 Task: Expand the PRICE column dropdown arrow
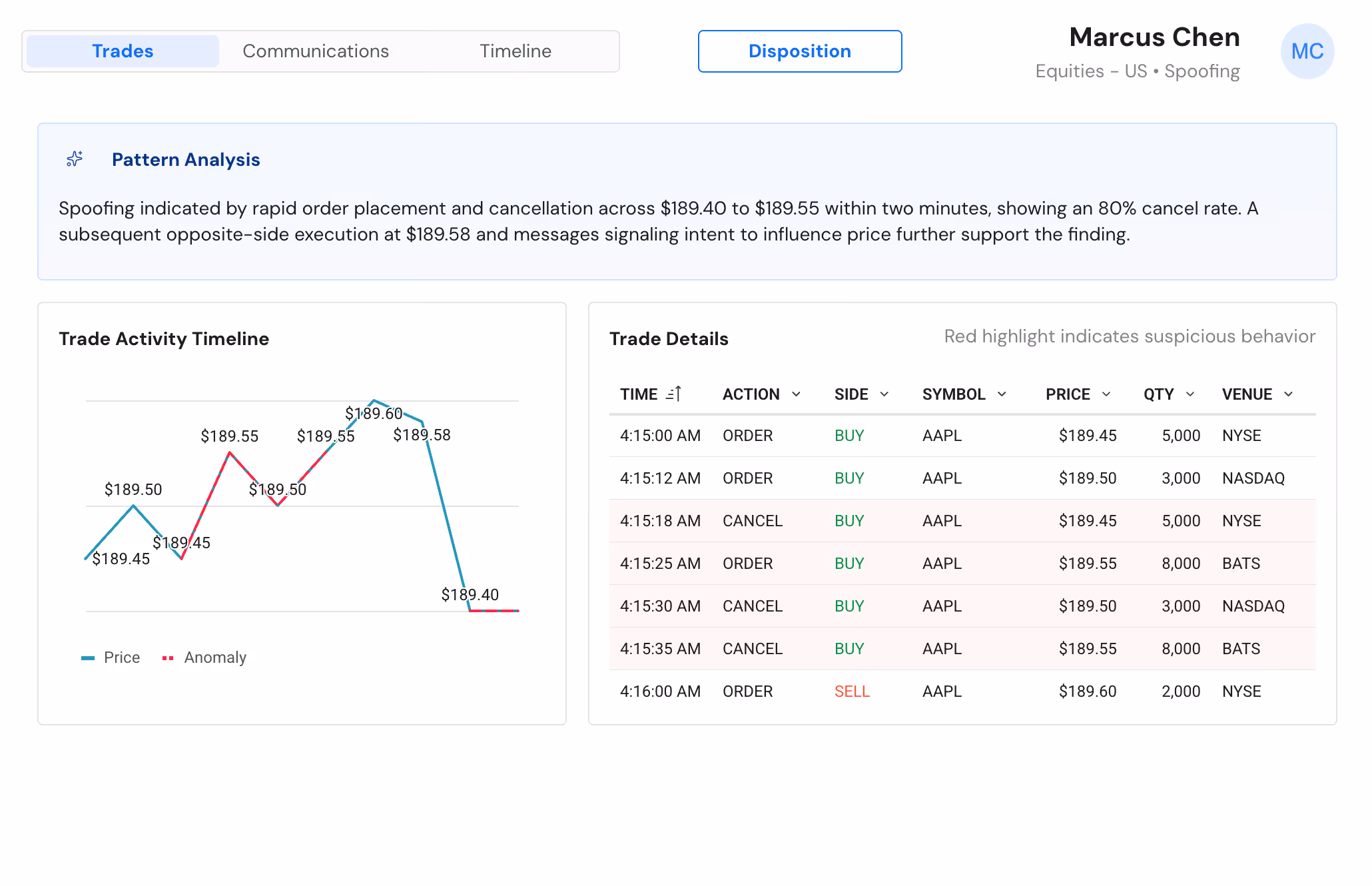(x=1106, y=394)
